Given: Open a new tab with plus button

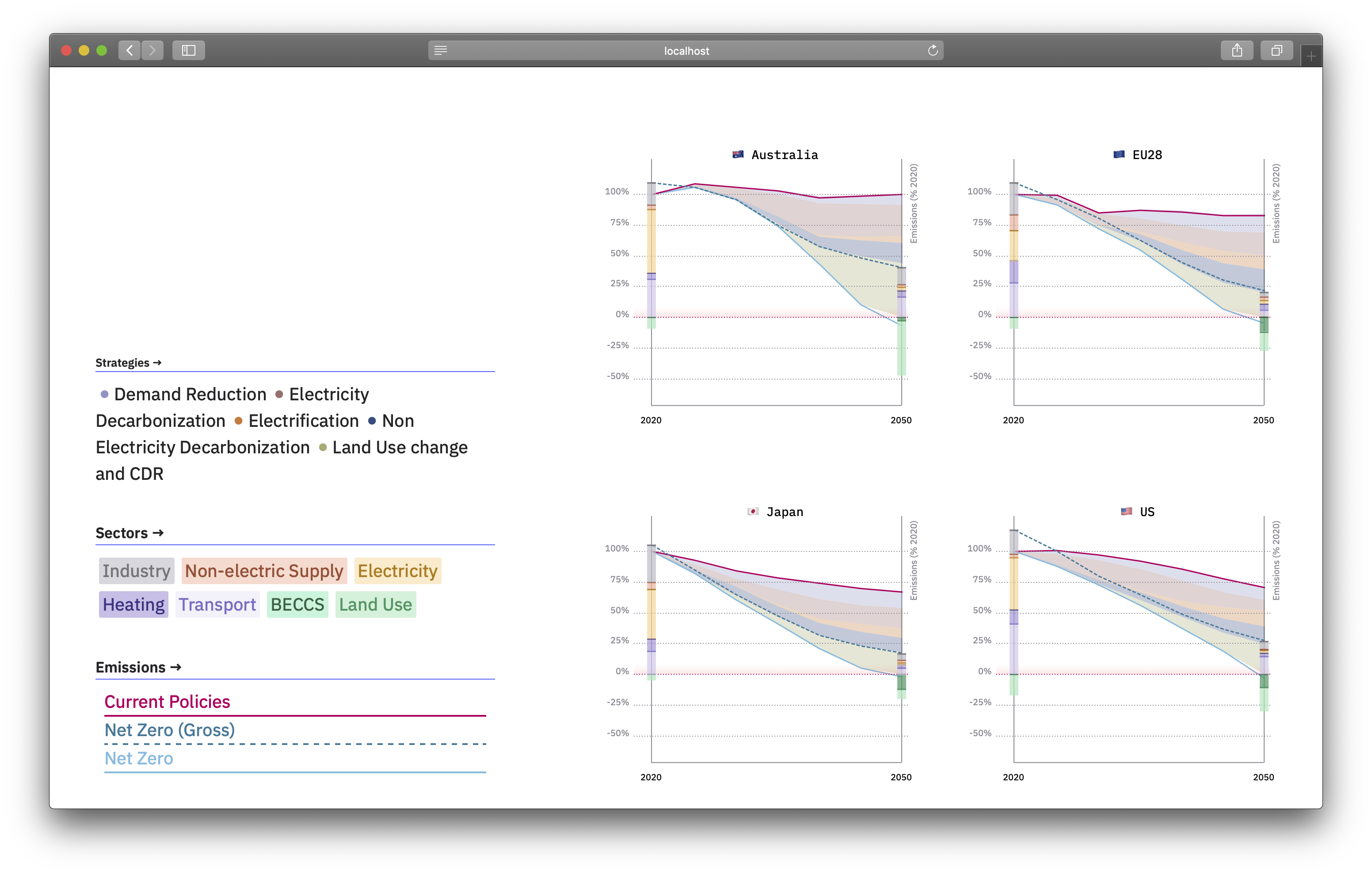Looking at the screenshot, I should [1311, 57].
